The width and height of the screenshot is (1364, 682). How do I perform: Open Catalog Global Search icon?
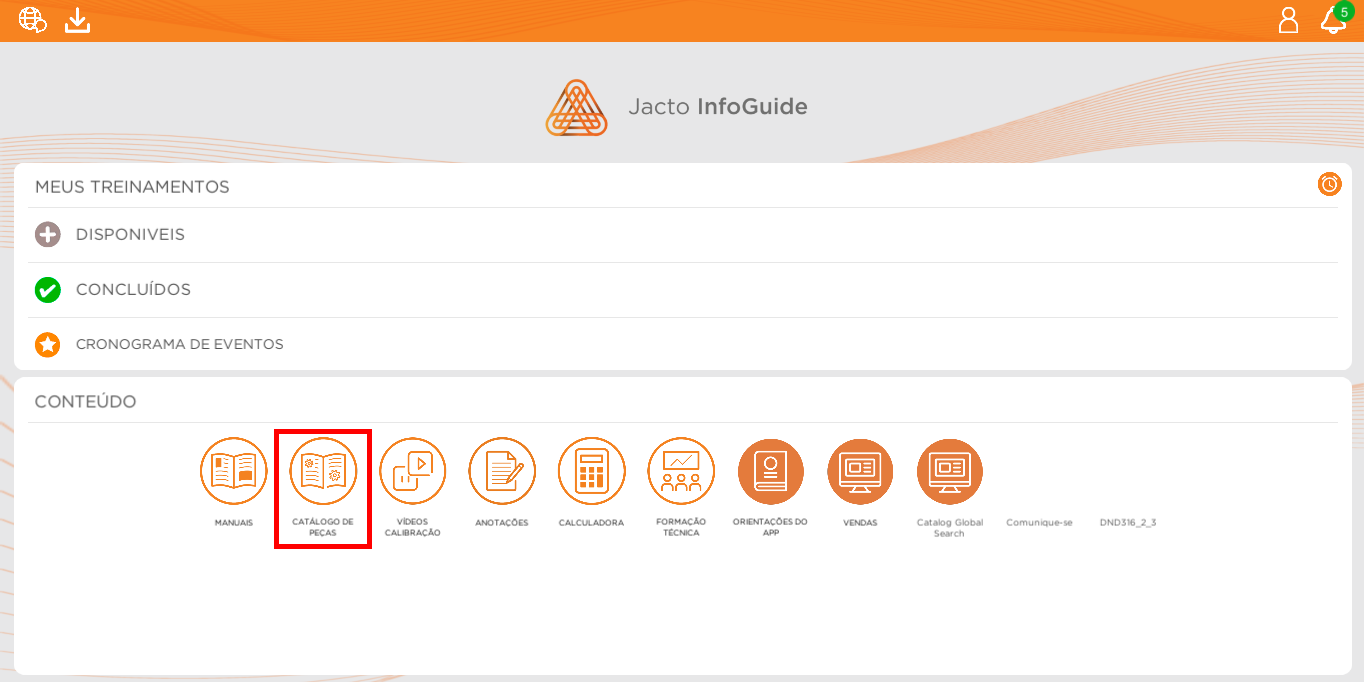(x=949, y=471)
